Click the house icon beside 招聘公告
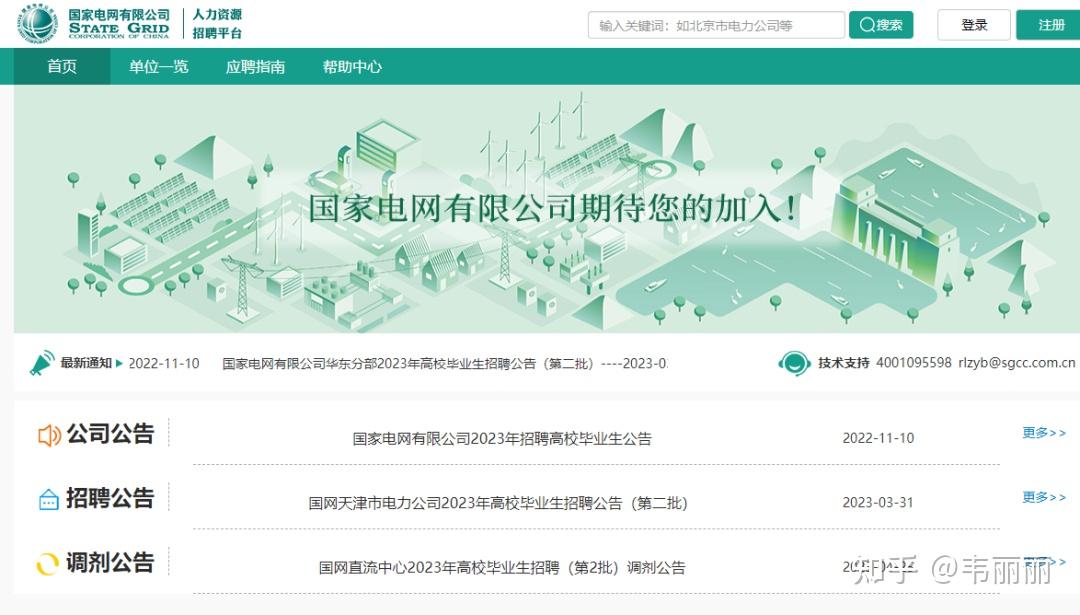 point(48,499)
